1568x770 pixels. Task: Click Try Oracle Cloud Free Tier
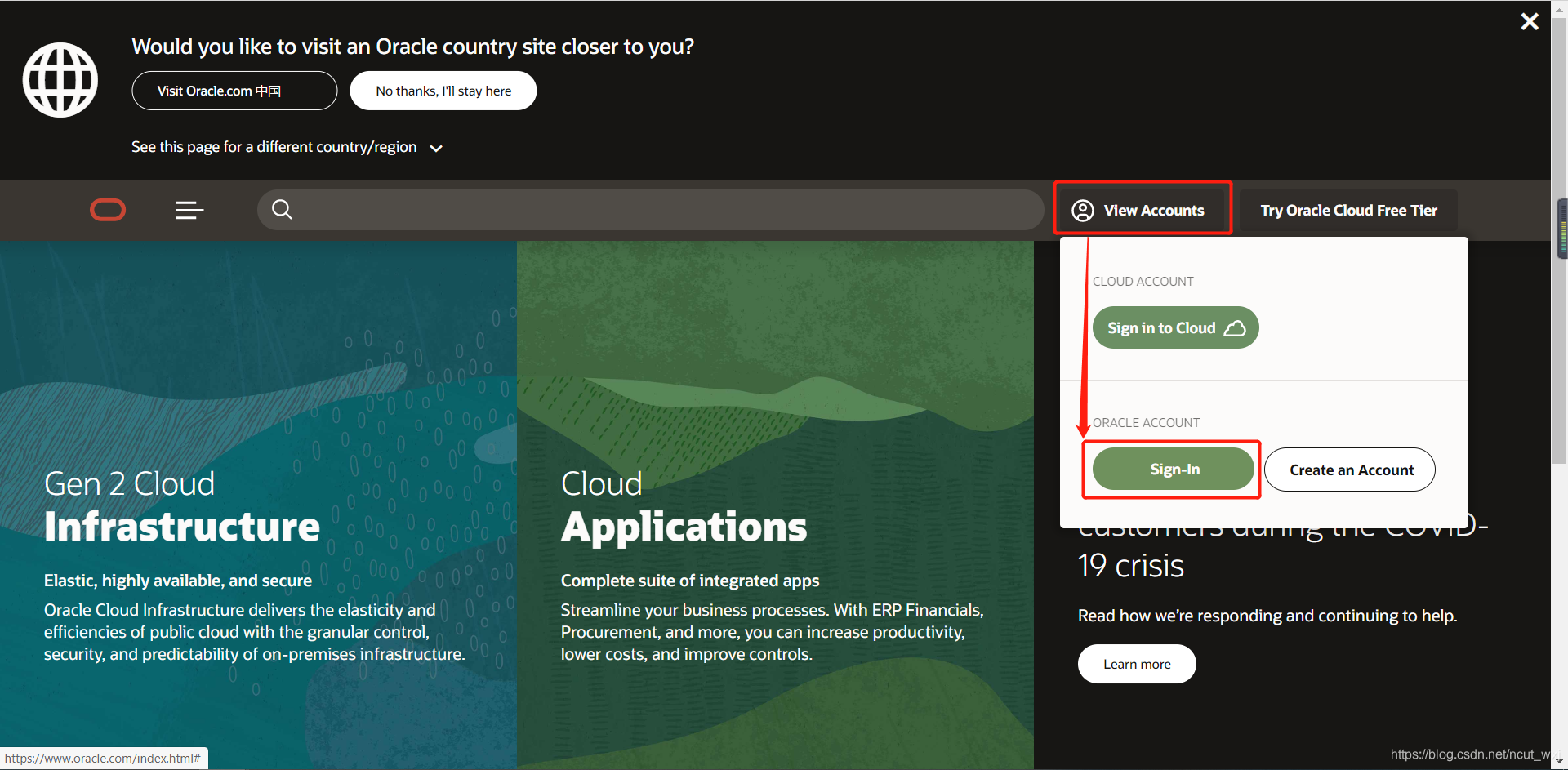tap(1348, 211)
